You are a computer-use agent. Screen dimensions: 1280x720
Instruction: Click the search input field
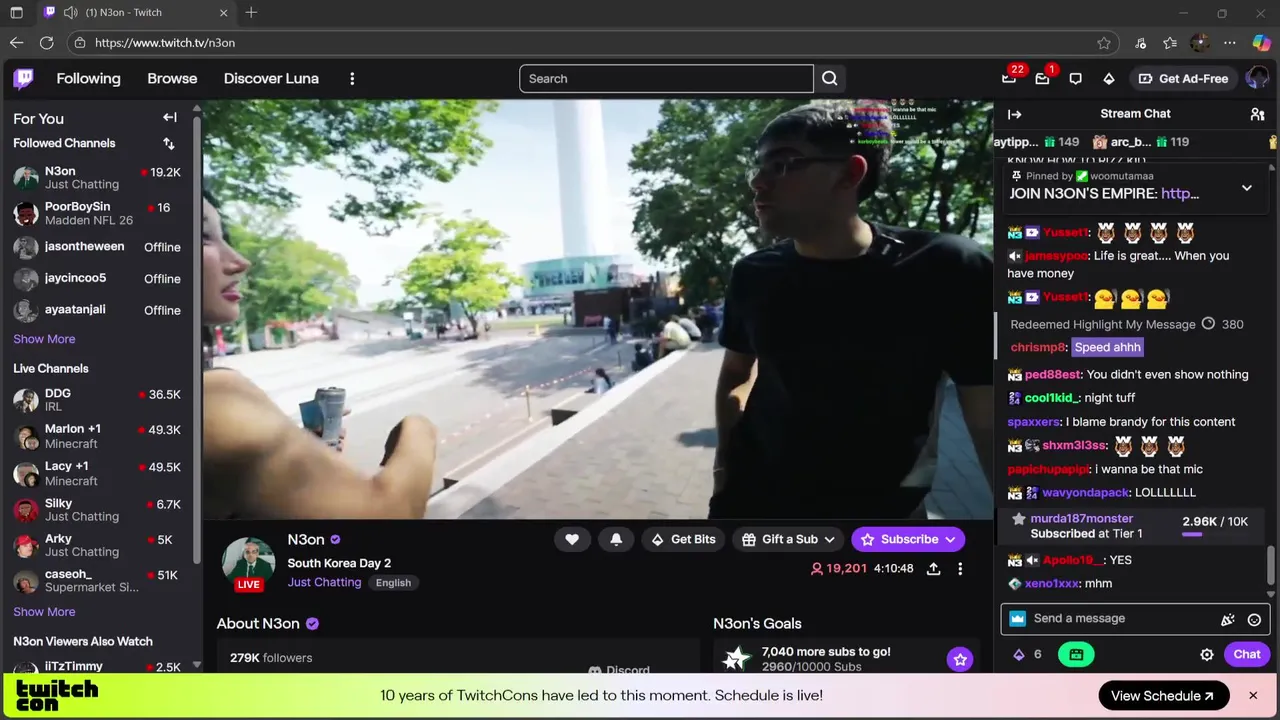point(666,78)
